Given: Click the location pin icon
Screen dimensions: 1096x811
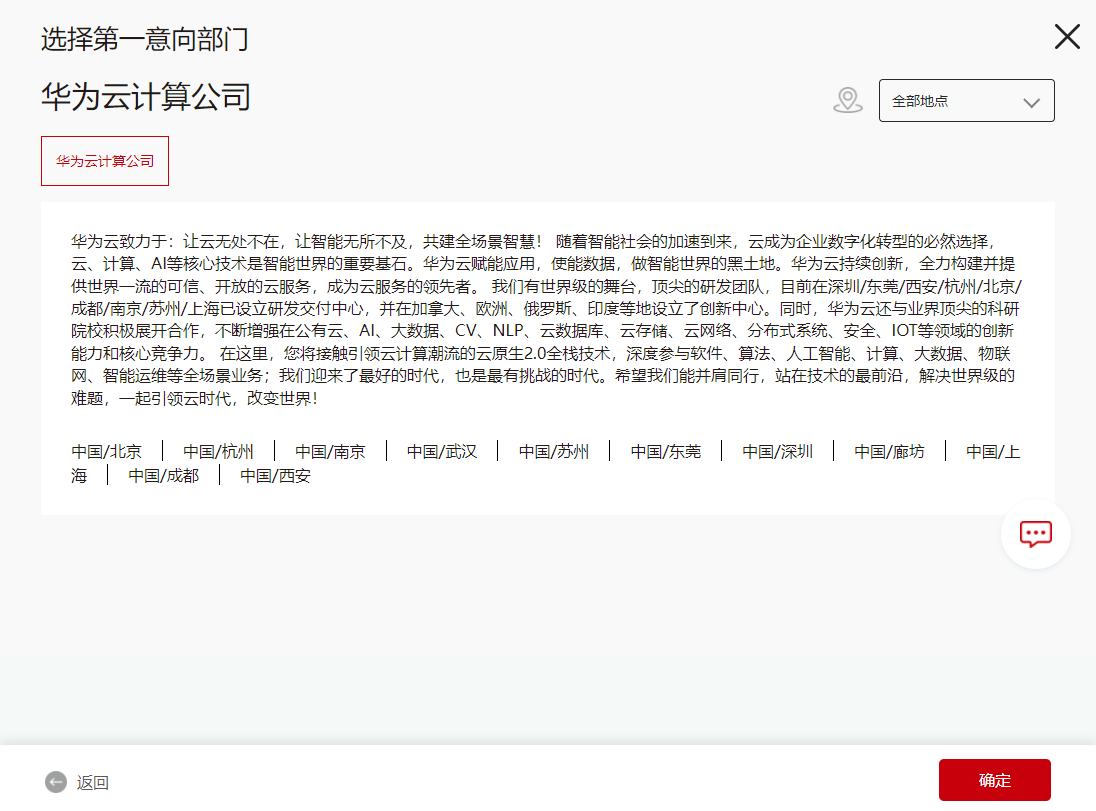Looking at the screenshot, I should tap(848, 100).
